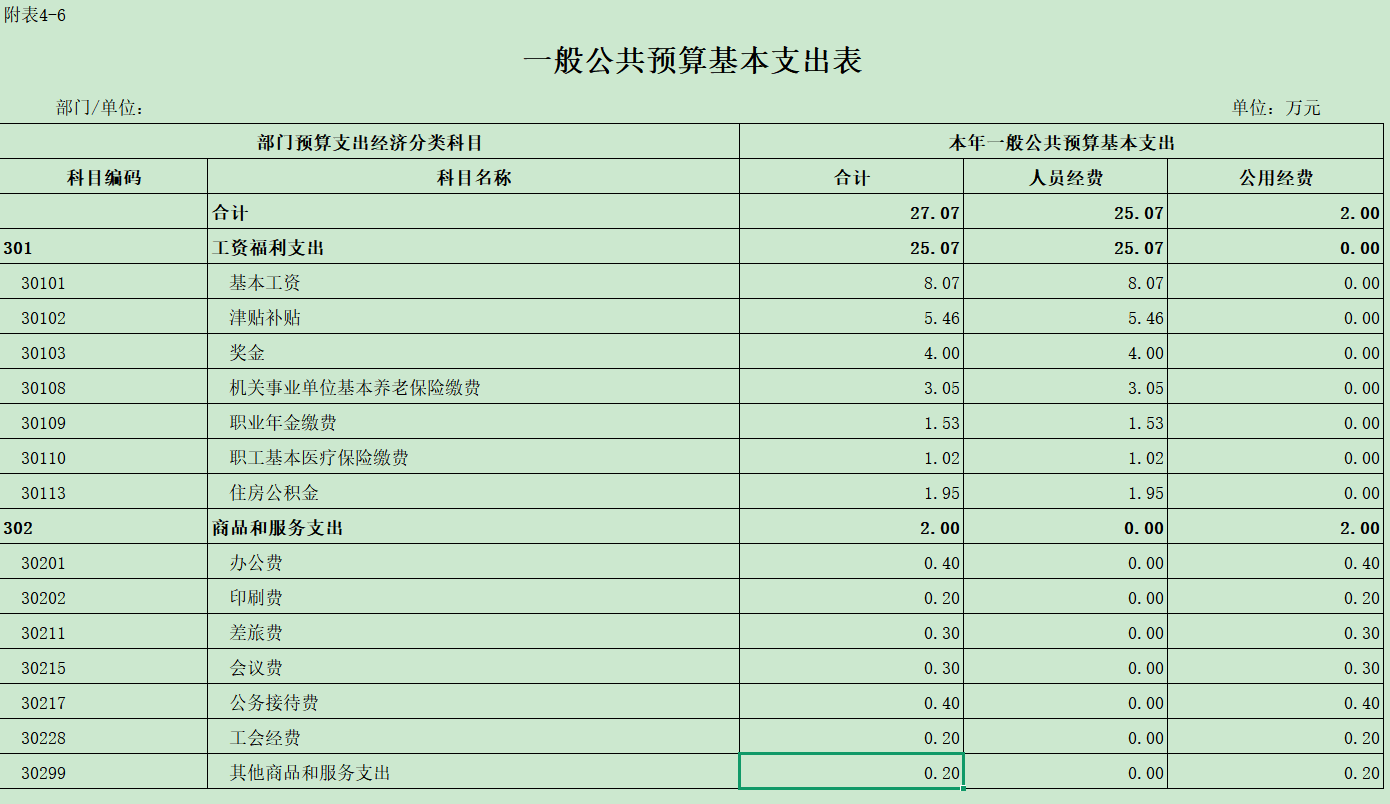Select the 职工基本医疗保险缴费 name cell
Screen dimensions: 1390x804
[474, 457]
